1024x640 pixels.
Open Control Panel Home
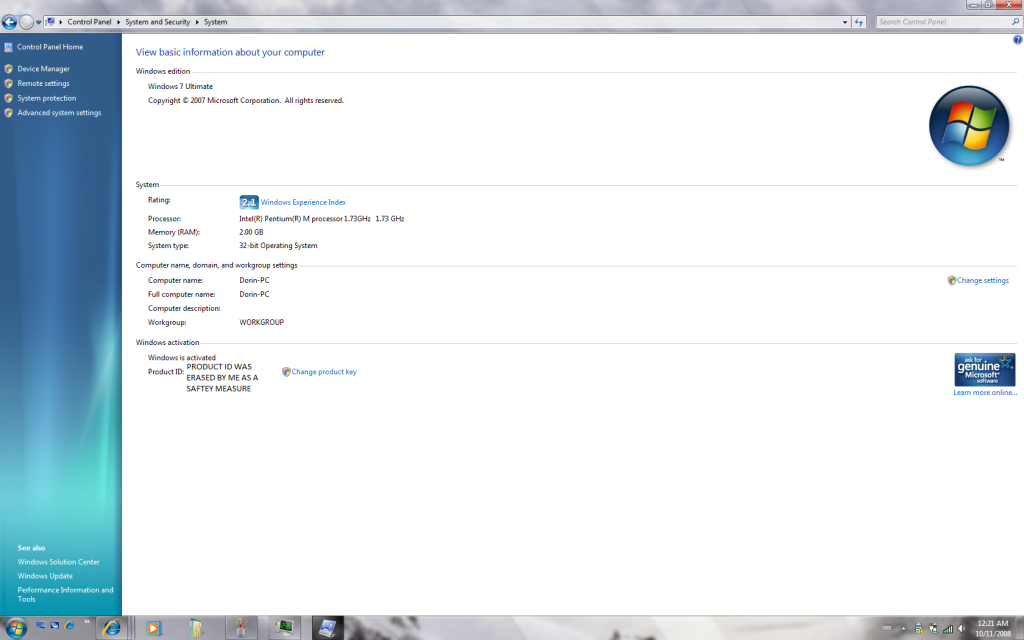[x=50, y=47]
